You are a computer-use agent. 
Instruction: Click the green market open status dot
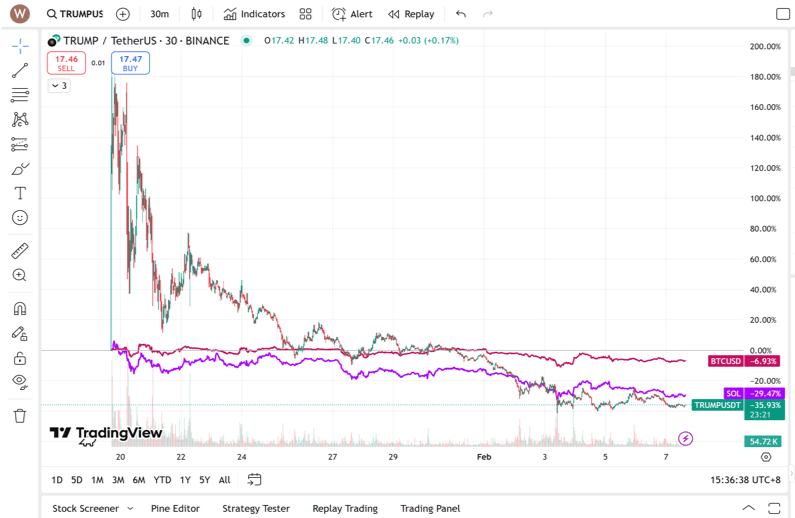(246, 41)
